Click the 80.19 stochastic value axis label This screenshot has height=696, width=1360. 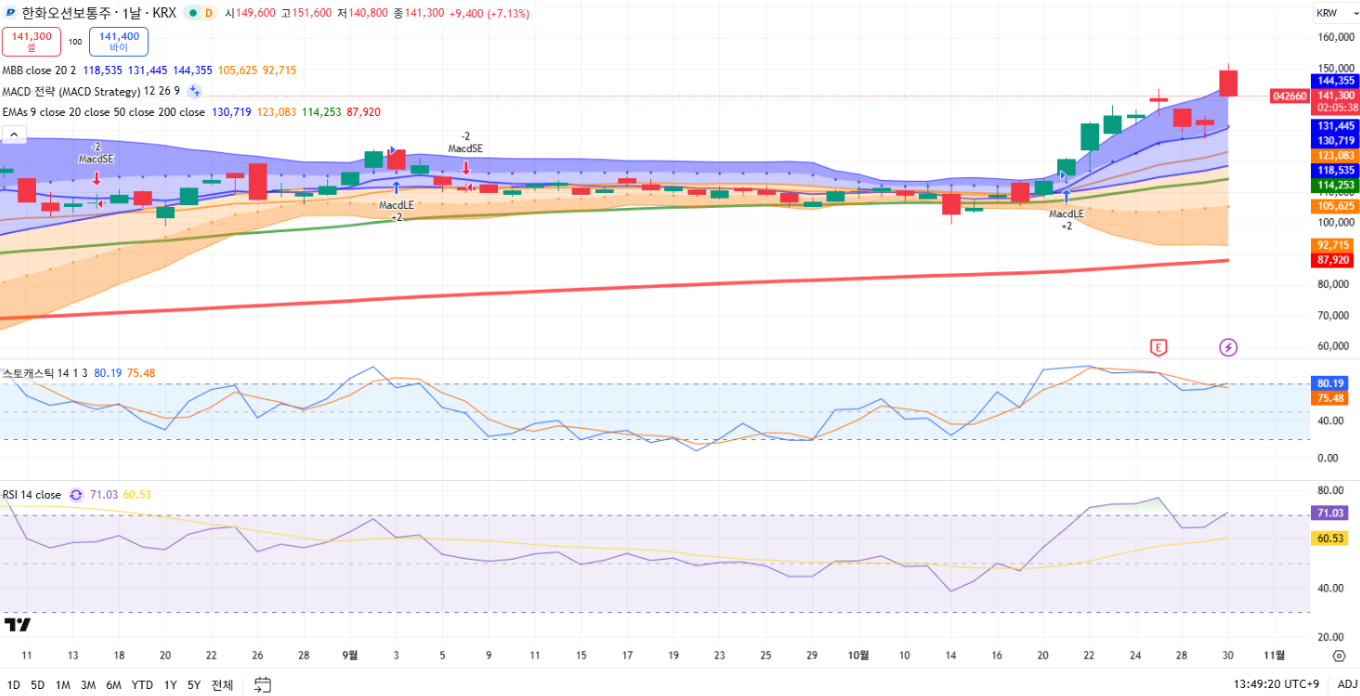click(1331, 383)
